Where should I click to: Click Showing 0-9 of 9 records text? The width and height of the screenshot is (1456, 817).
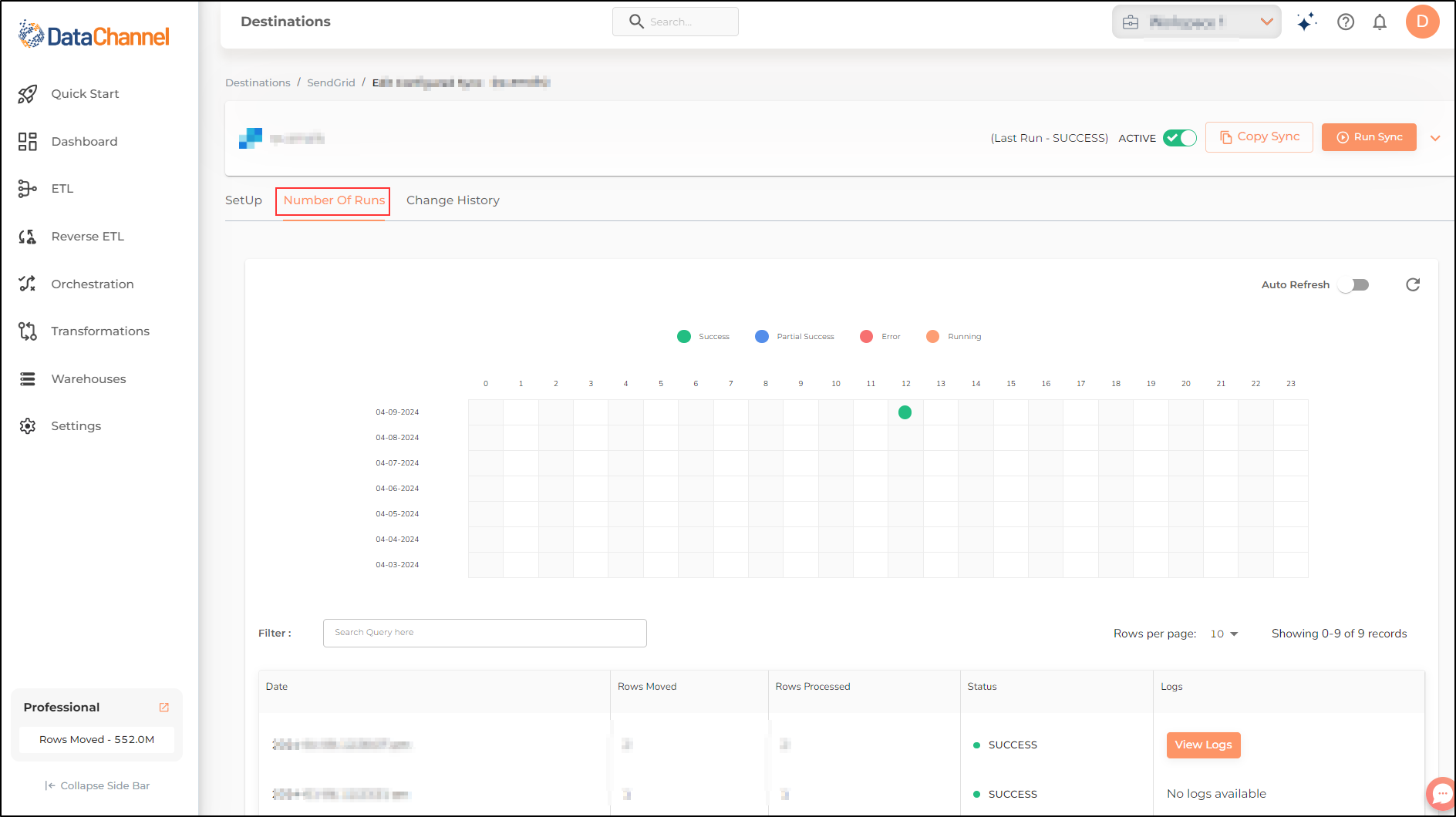coord(1339,634)
